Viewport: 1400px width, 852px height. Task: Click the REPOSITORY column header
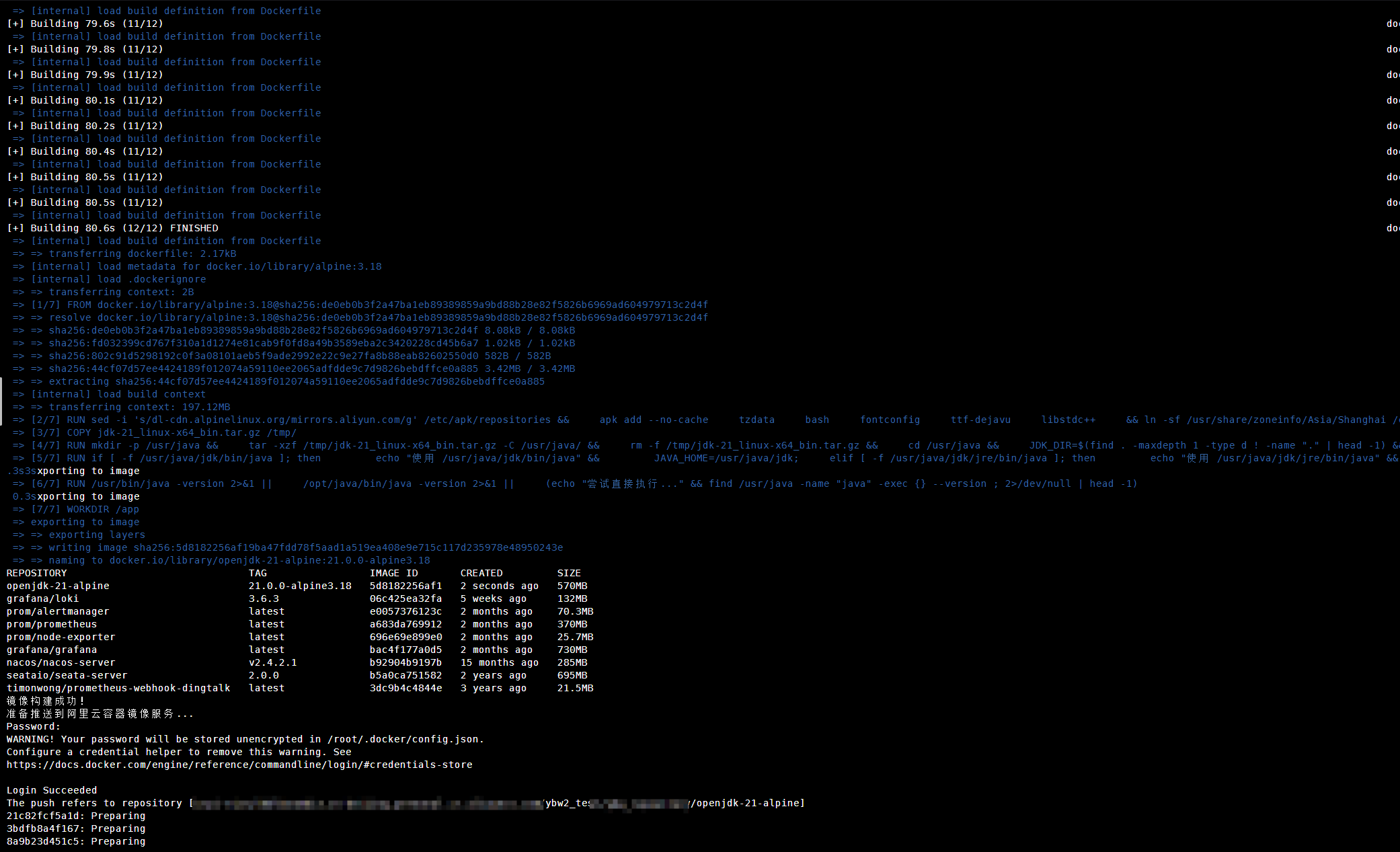point(36,573)
